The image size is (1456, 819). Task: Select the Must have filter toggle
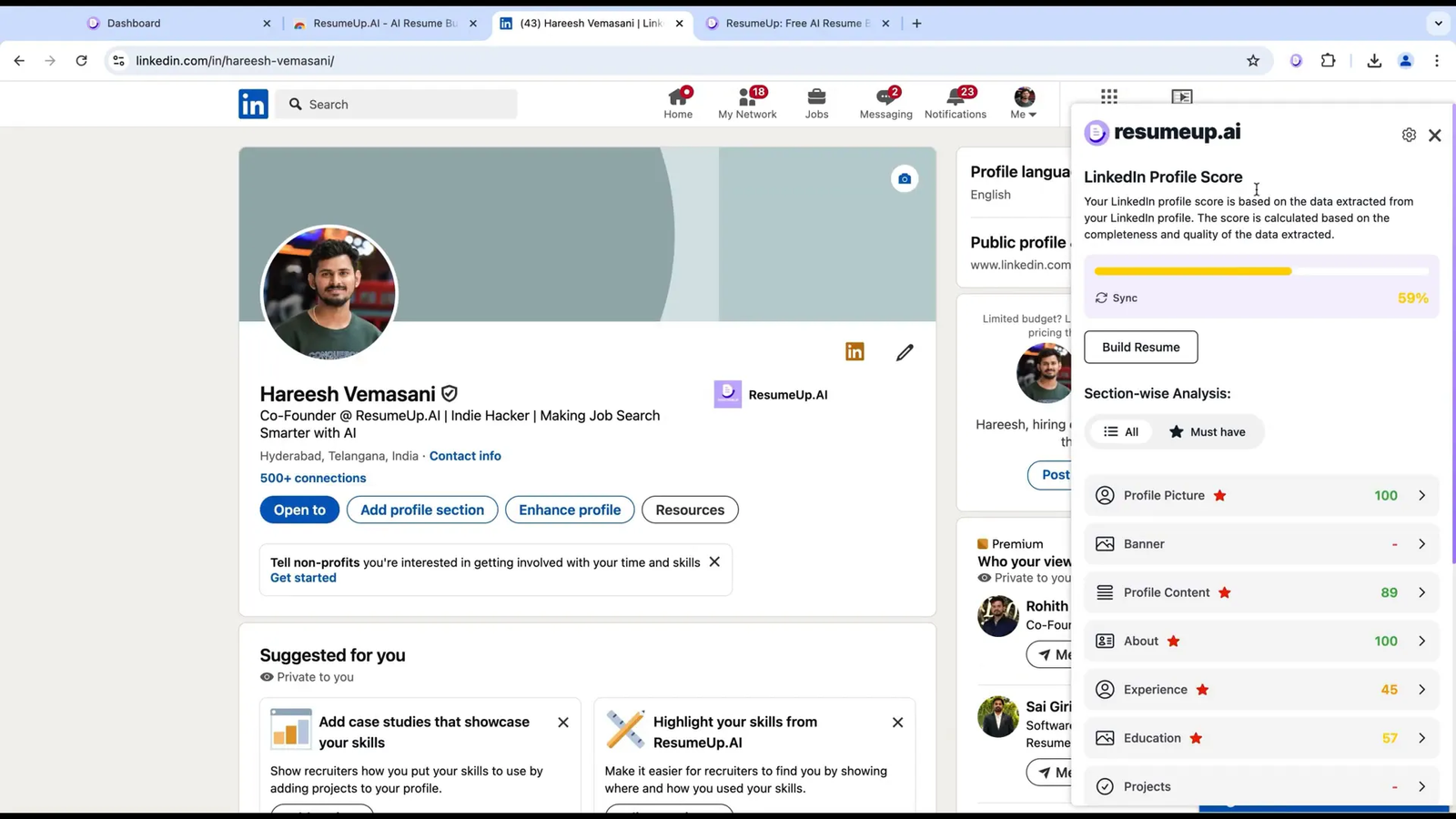pyautogui.click(x=1208, y=431)
